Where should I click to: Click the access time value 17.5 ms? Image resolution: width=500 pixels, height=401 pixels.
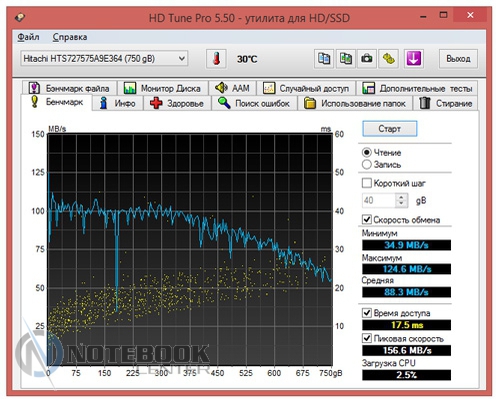point(406,325)
